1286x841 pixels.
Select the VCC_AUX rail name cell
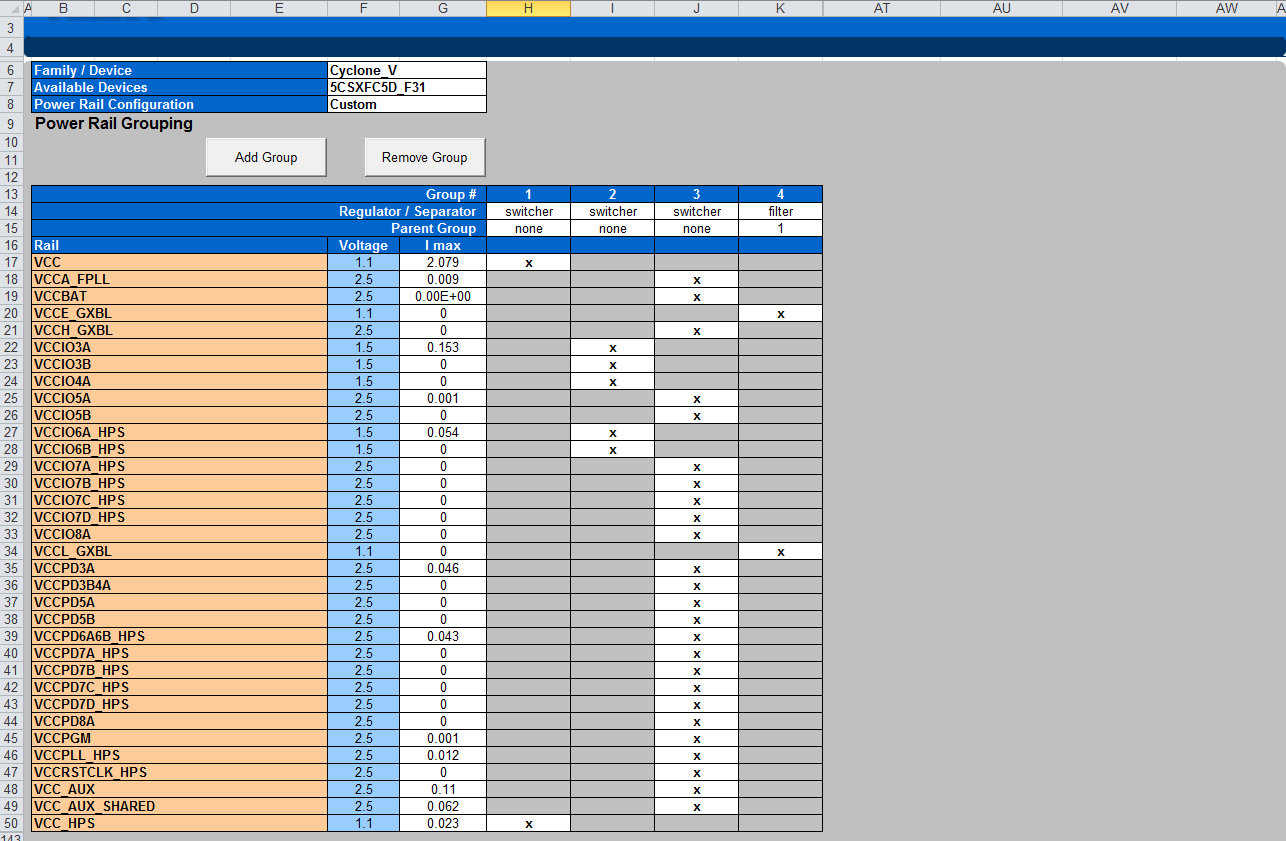coord(179,789)
